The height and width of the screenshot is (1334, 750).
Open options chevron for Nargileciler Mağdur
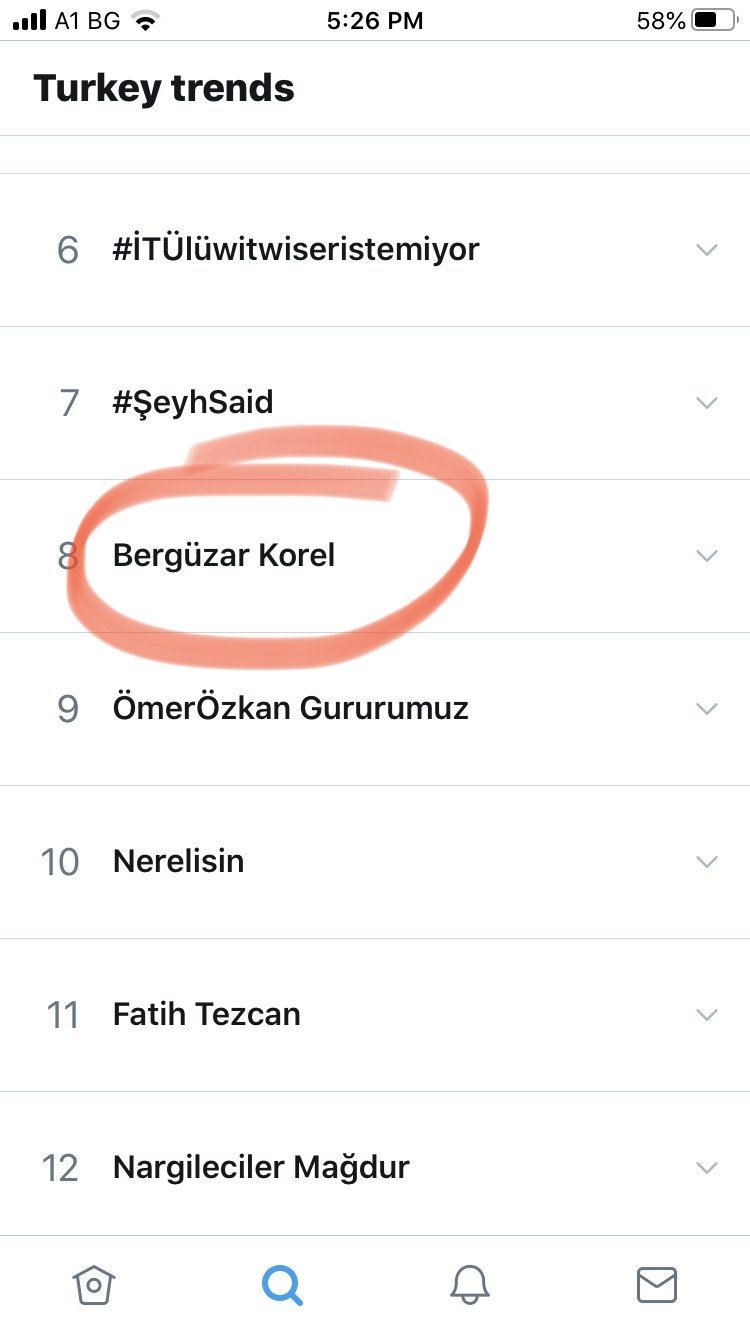point(707,1167)
